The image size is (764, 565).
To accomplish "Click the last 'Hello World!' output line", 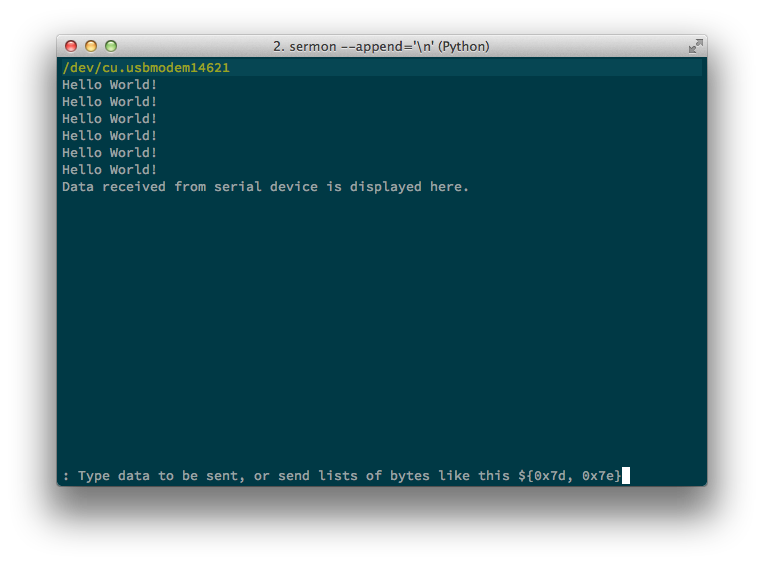I will point(110,170).
